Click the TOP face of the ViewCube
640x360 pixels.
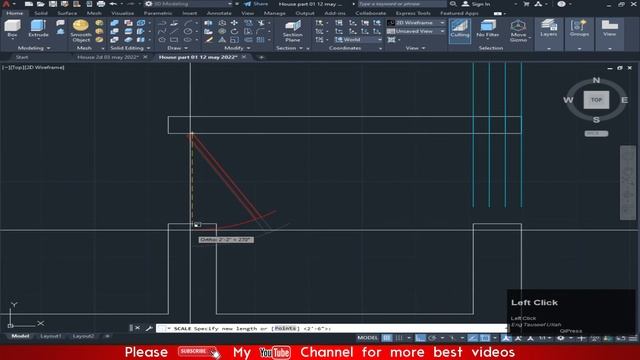(596, 100)
